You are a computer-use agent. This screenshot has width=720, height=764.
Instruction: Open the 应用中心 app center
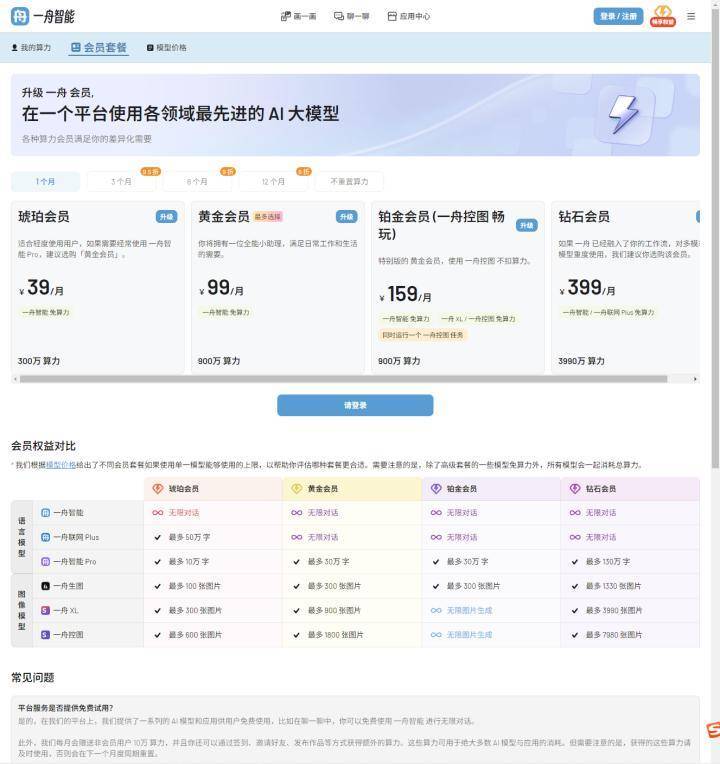click(409, 16)
